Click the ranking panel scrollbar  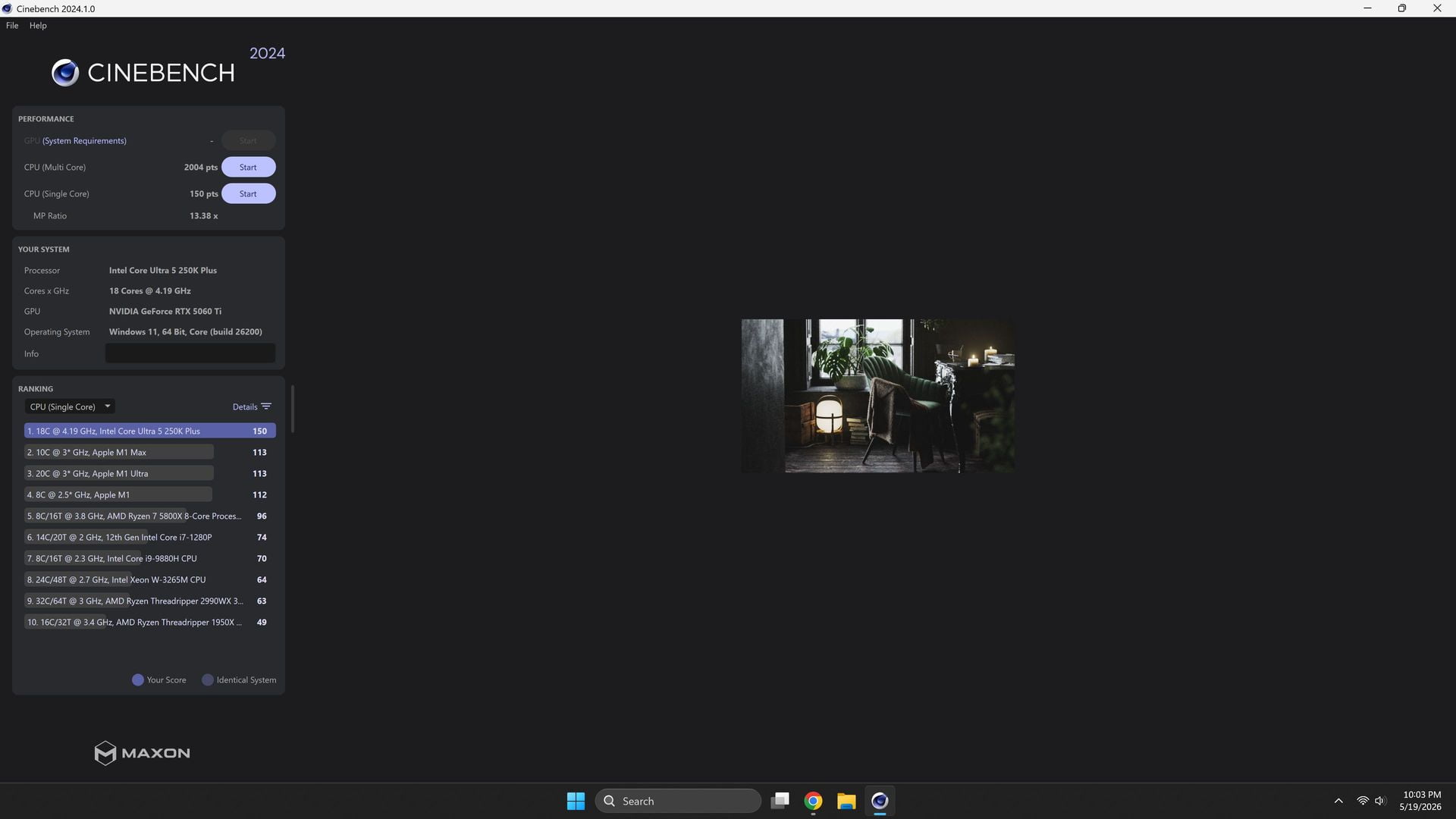click(292, 409)
